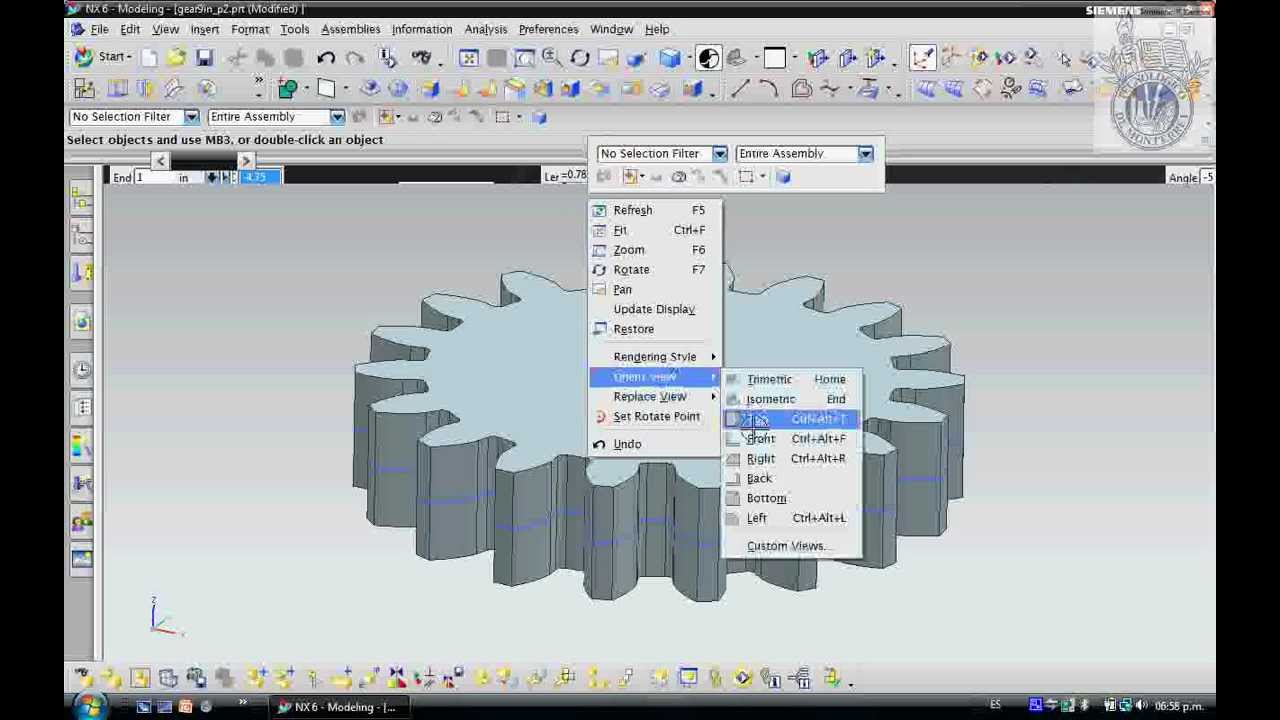This screenshot has height=720, width=1280.
Task: Click the WCS orientation icon
Action: tap(922, 58)
